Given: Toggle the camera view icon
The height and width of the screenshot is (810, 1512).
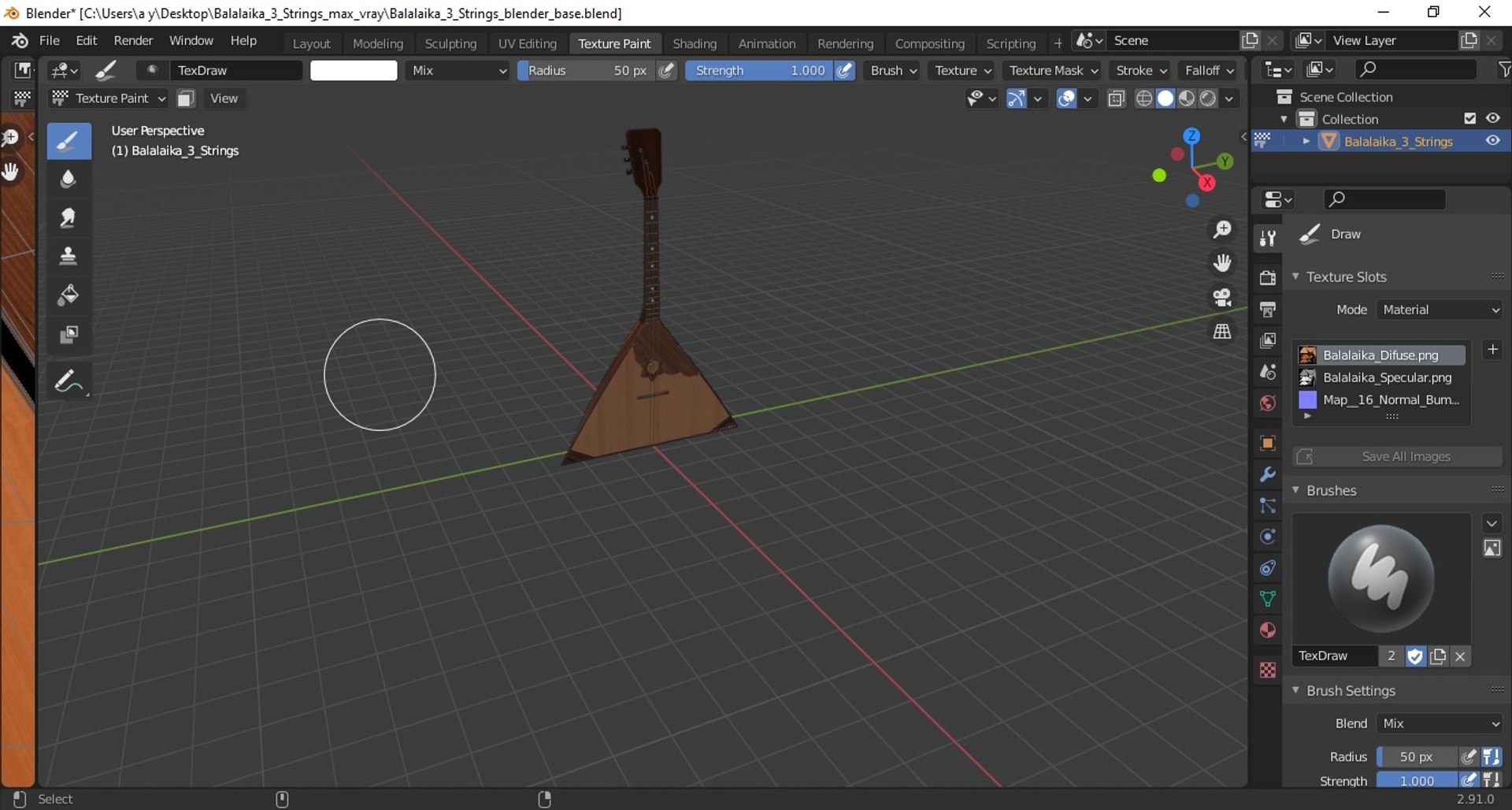Looking at the screenshot, I should (1222, 297).
